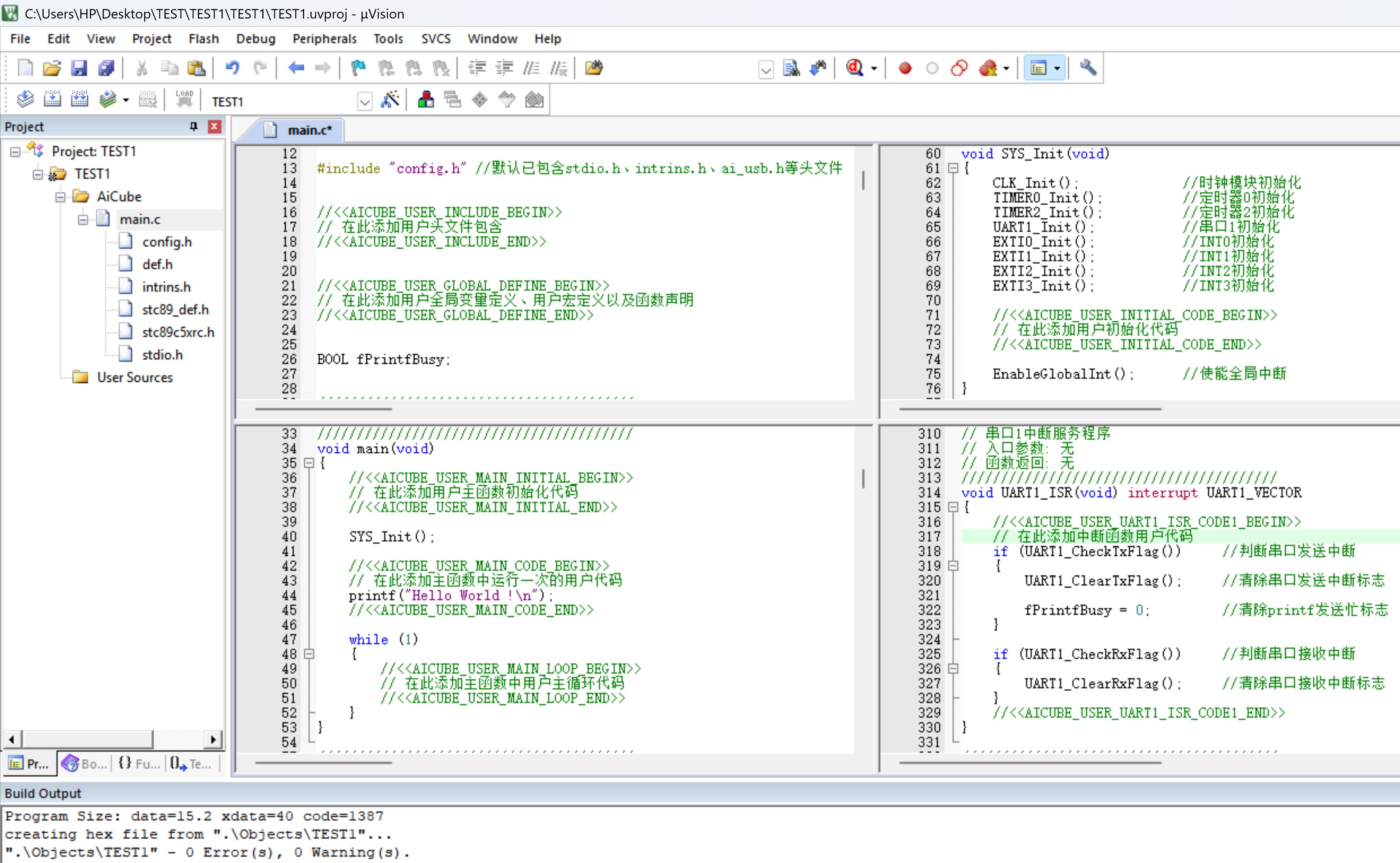This screenshot has height=863, width=1400.
Task: Create a new file with toolbar icon
Action: click(x=25, y=69)
